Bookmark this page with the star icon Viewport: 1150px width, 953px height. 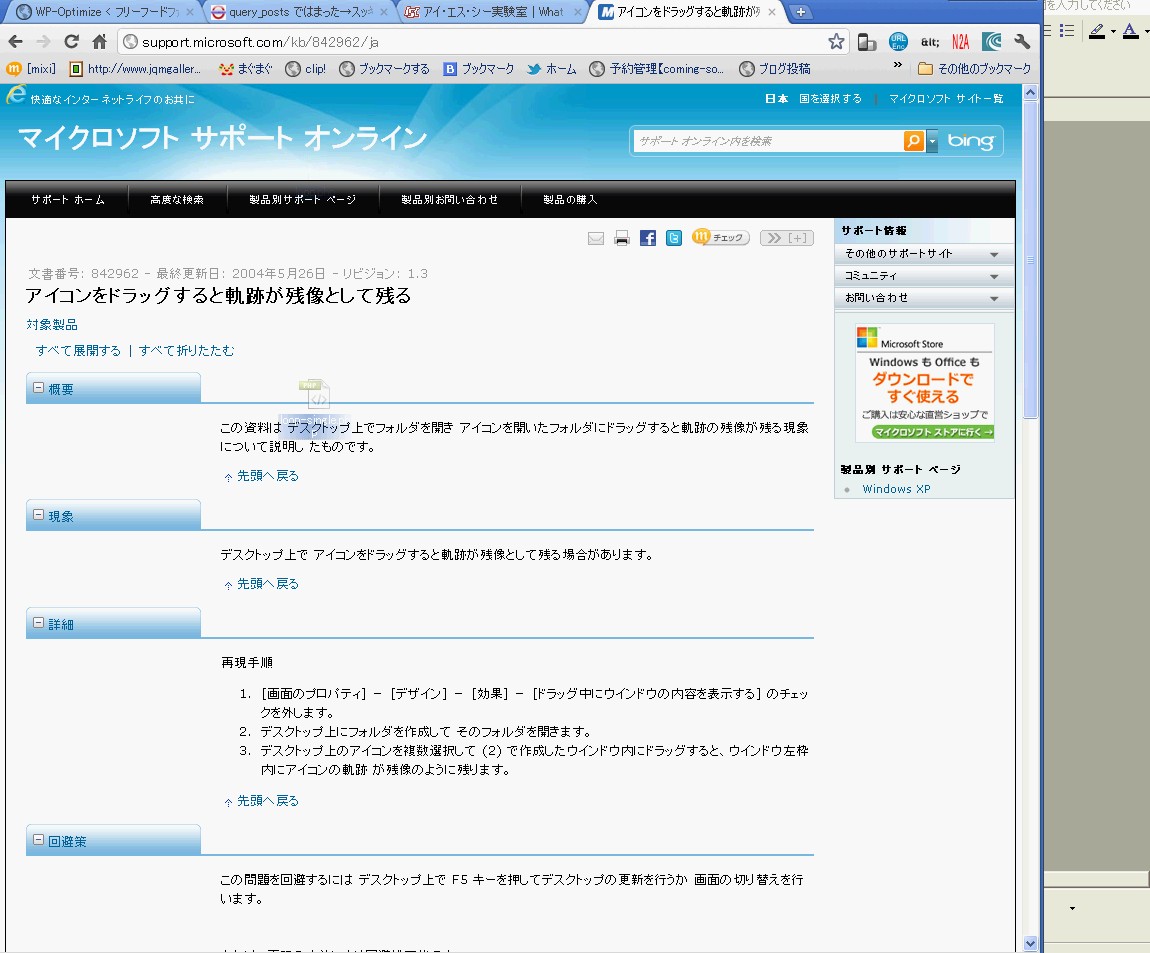[836, 42]
